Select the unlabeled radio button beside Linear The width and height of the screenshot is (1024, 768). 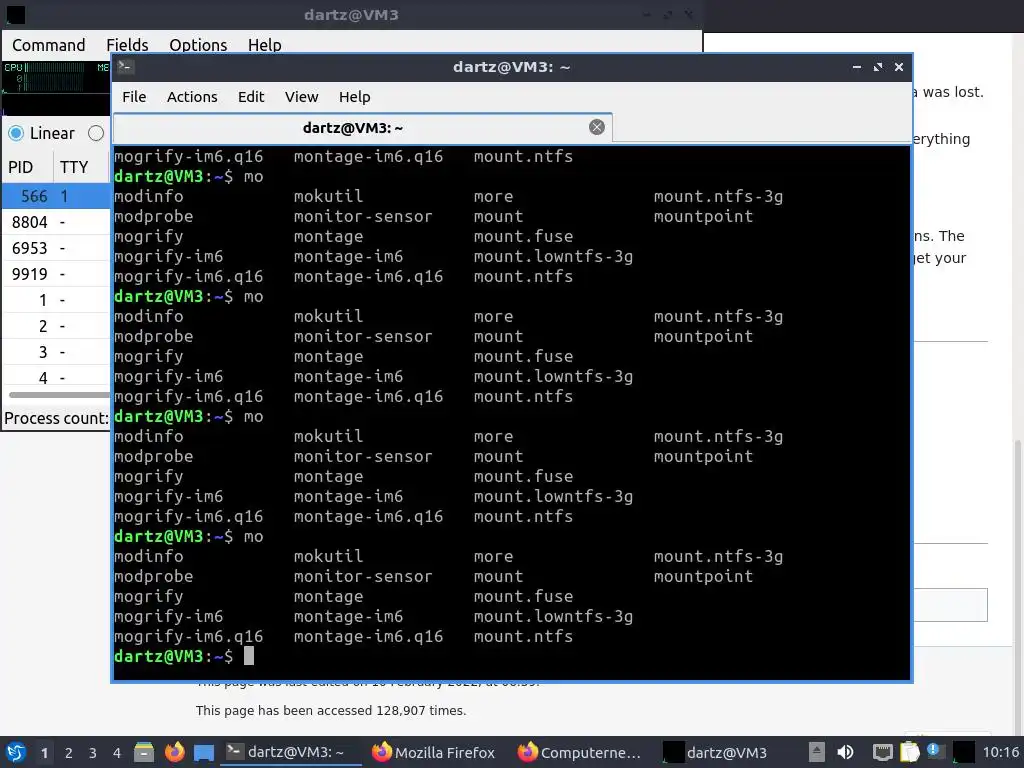96,133
